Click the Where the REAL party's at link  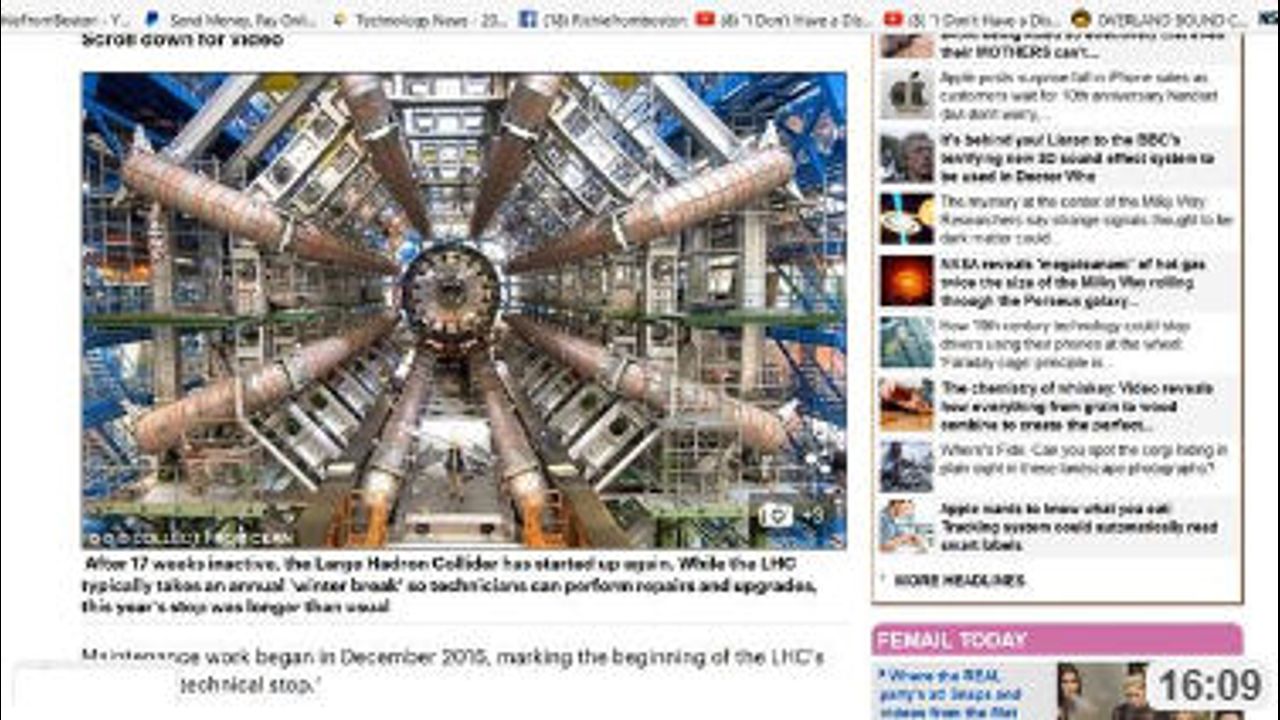click(950, 693)
